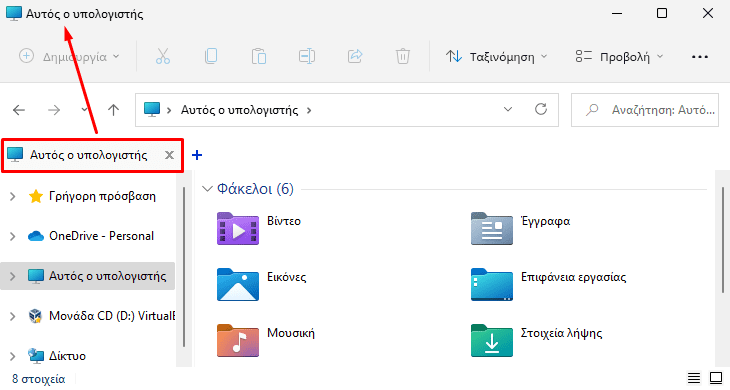Click the search box Αναζήτηση
730x390 pixels.
click(645, 110)
